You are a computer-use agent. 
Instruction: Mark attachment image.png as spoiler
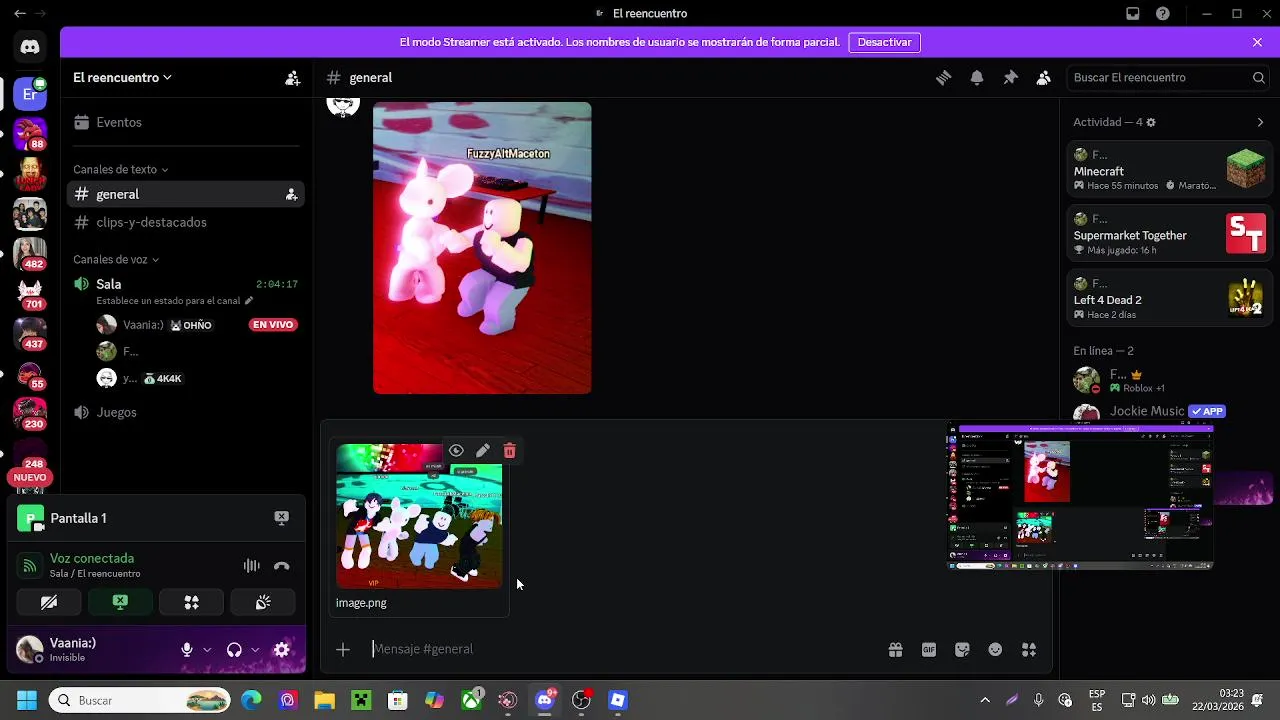456,451
